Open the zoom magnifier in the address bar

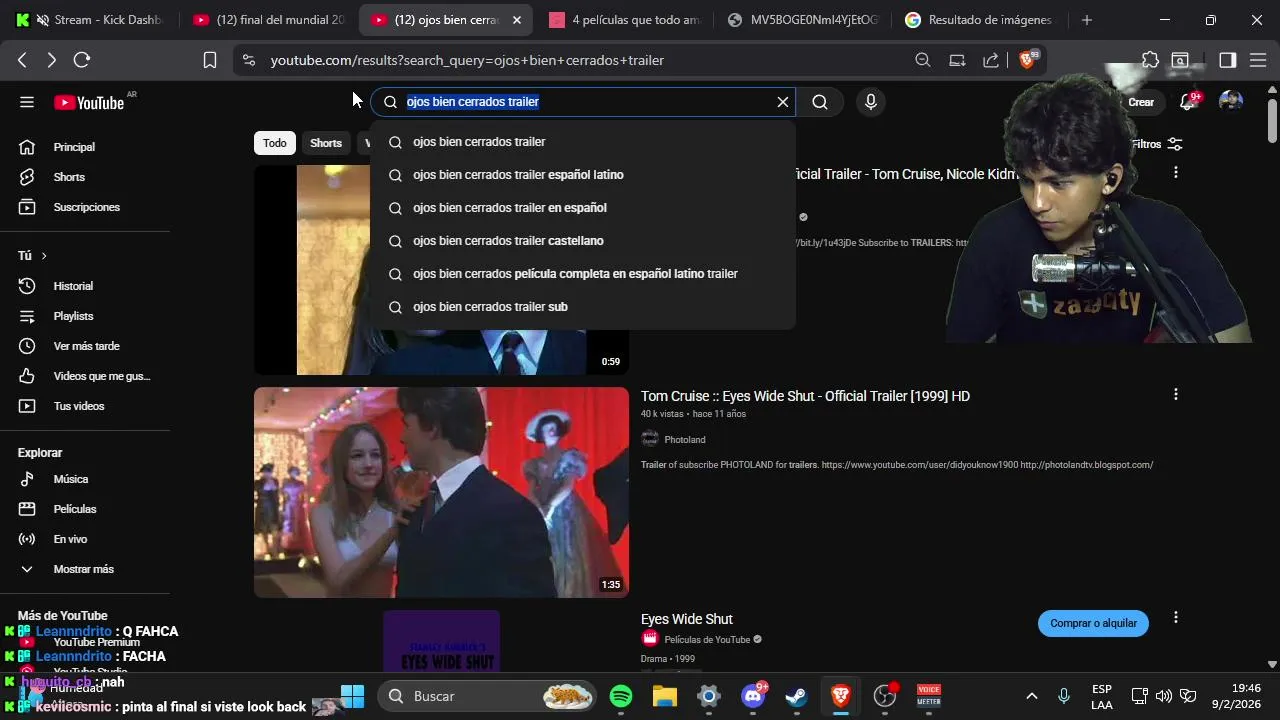(923, 60)
